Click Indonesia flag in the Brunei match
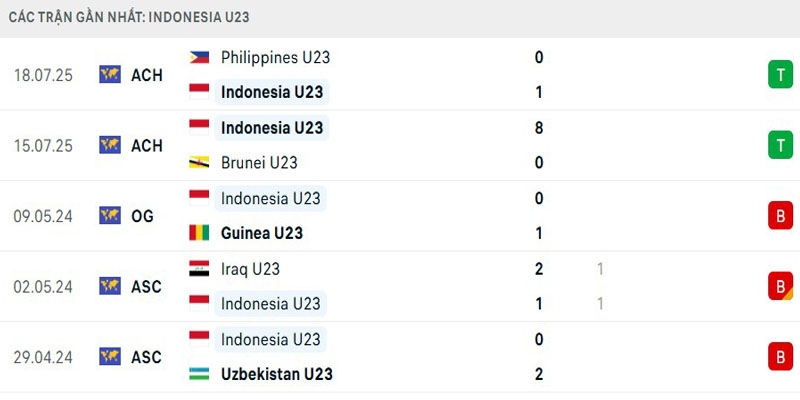The width and height of the screenshot is (800, 400). (x=199, y=127)
